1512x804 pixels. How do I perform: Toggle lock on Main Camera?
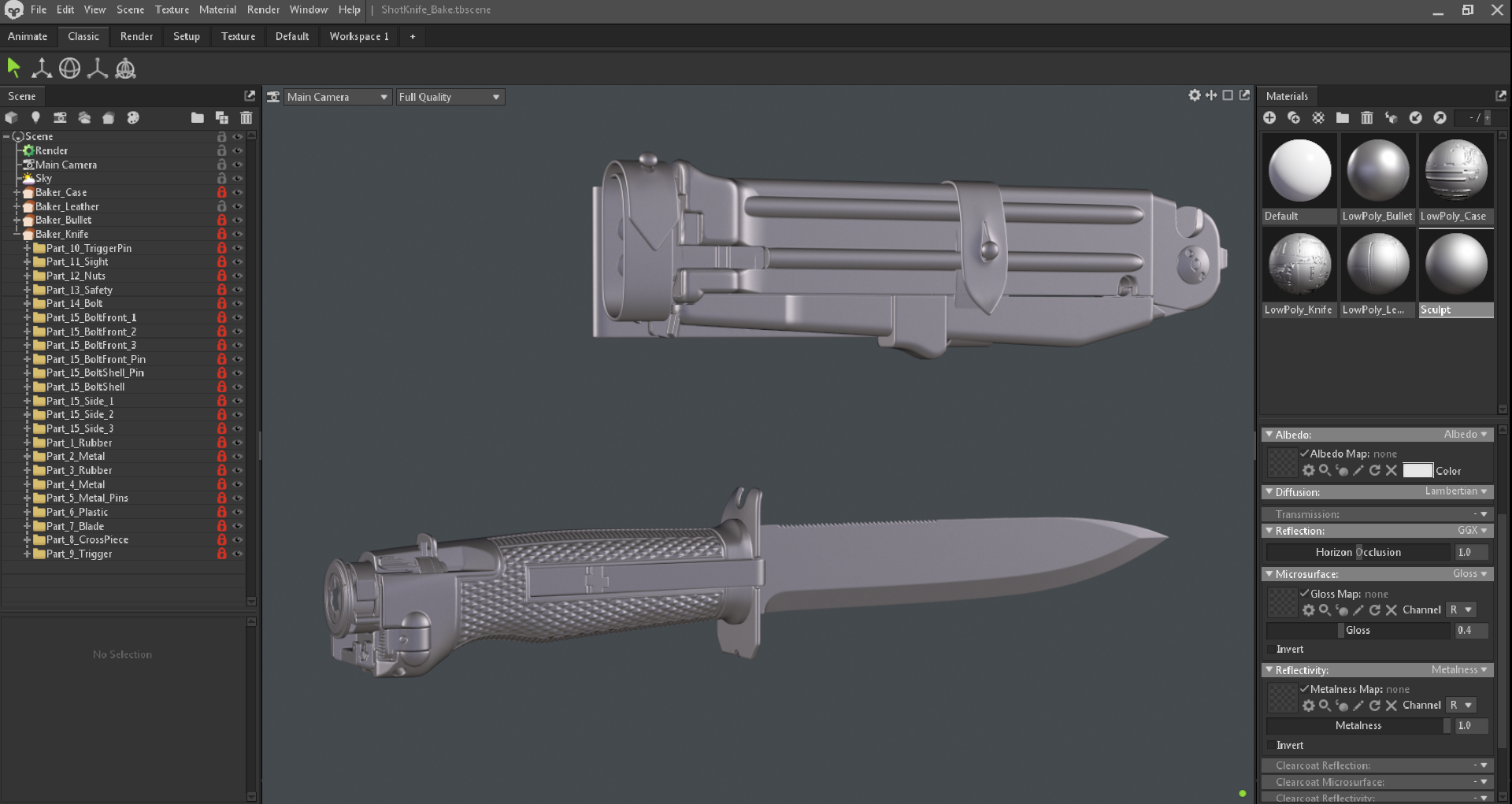click(221, 165)
